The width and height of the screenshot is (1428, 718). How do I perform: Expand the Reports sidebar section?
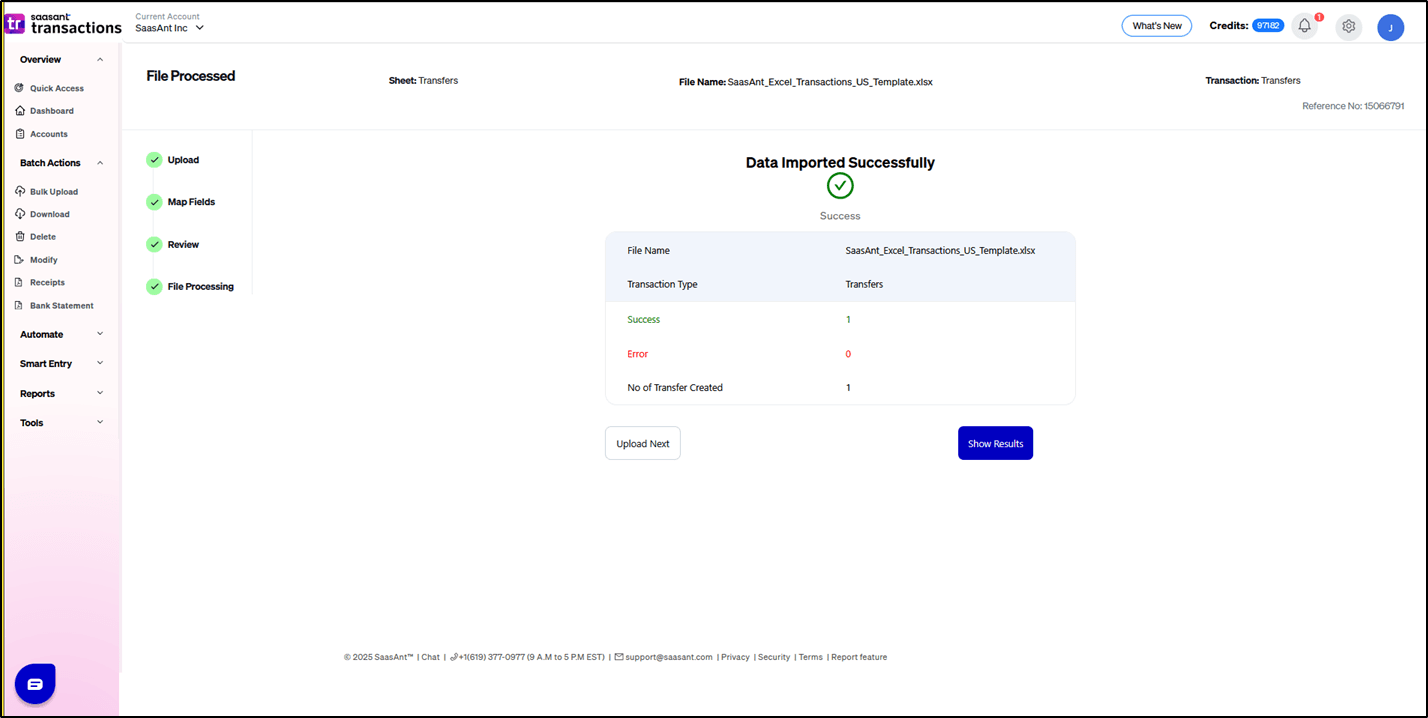coord(61,394)
